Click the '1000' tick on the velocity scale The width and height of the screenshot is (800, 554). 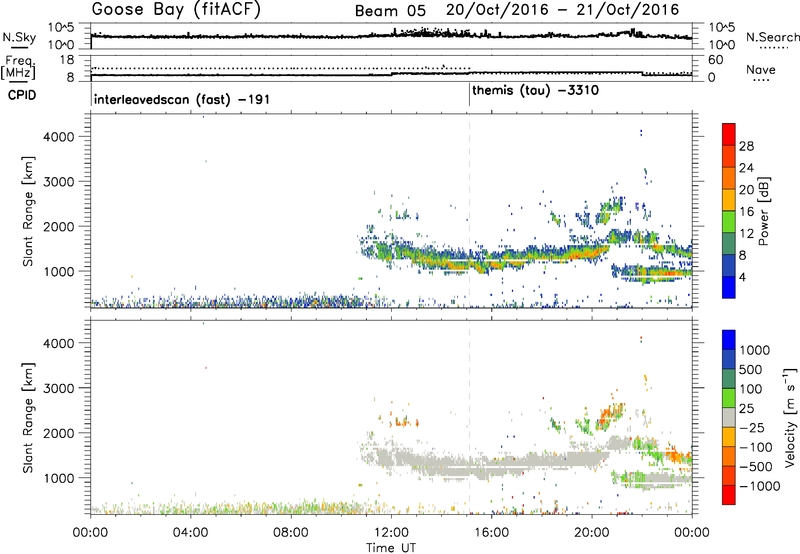pyautogui.click(x=755, y=350)
